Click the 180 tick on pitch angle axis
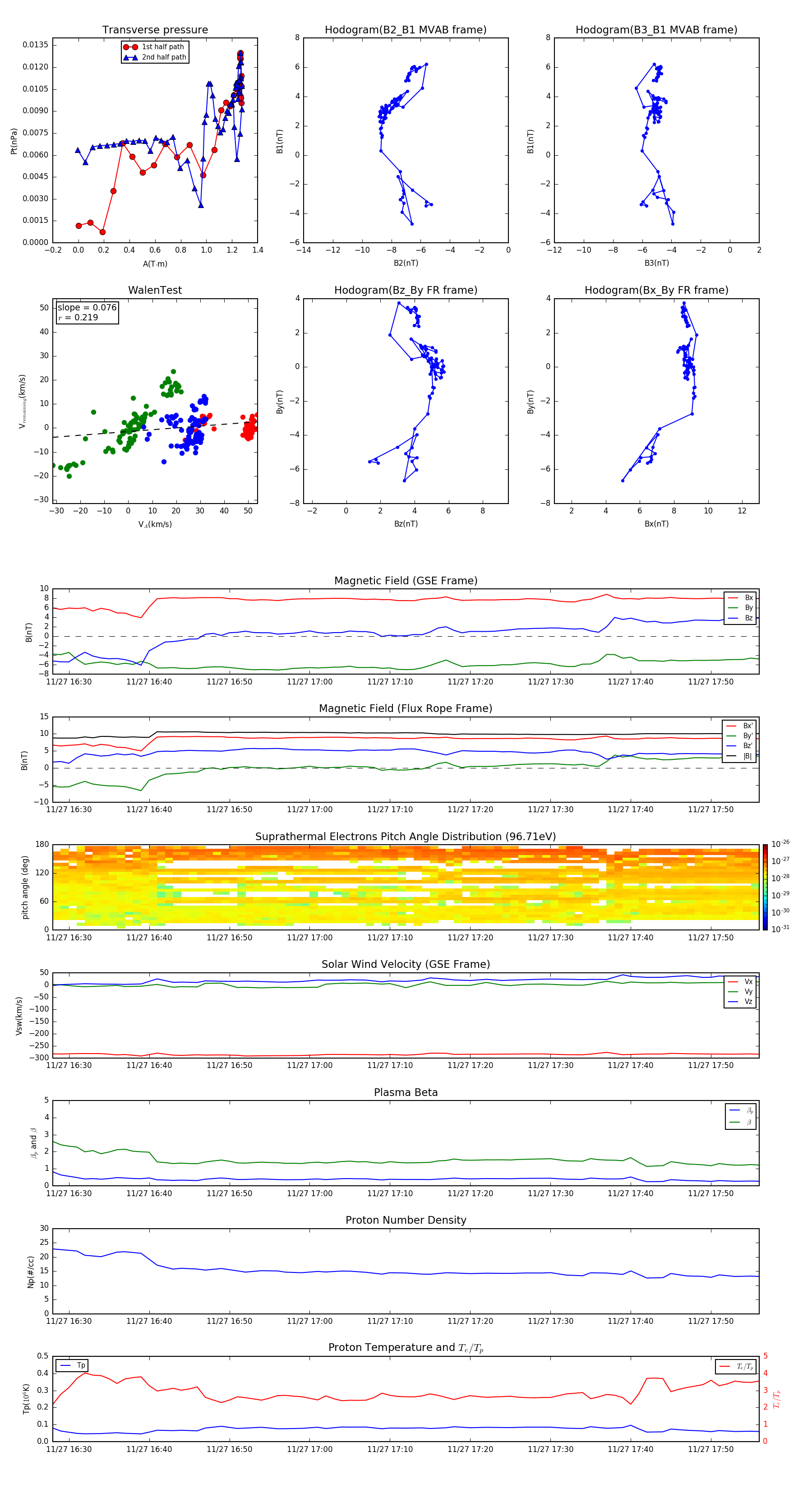The image size is (812, 1489). [42, 845]
